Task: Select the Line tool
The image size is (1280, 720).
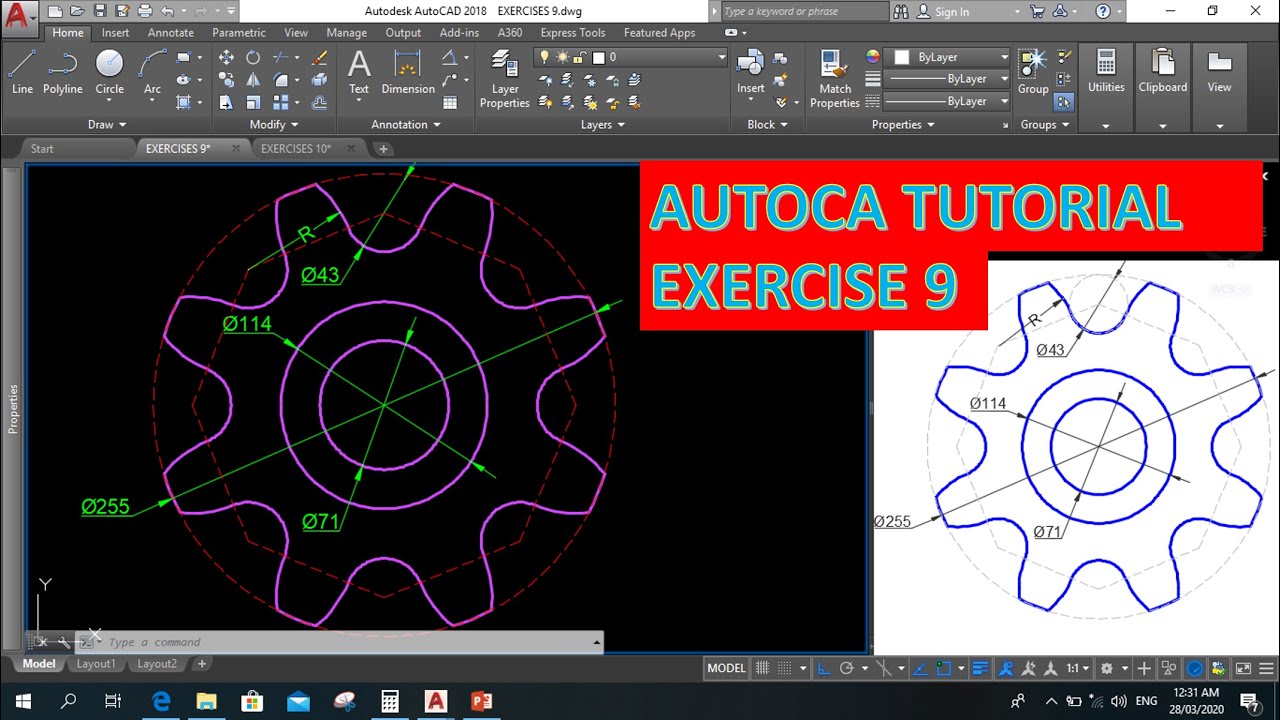Action: [x=22, y=72]
